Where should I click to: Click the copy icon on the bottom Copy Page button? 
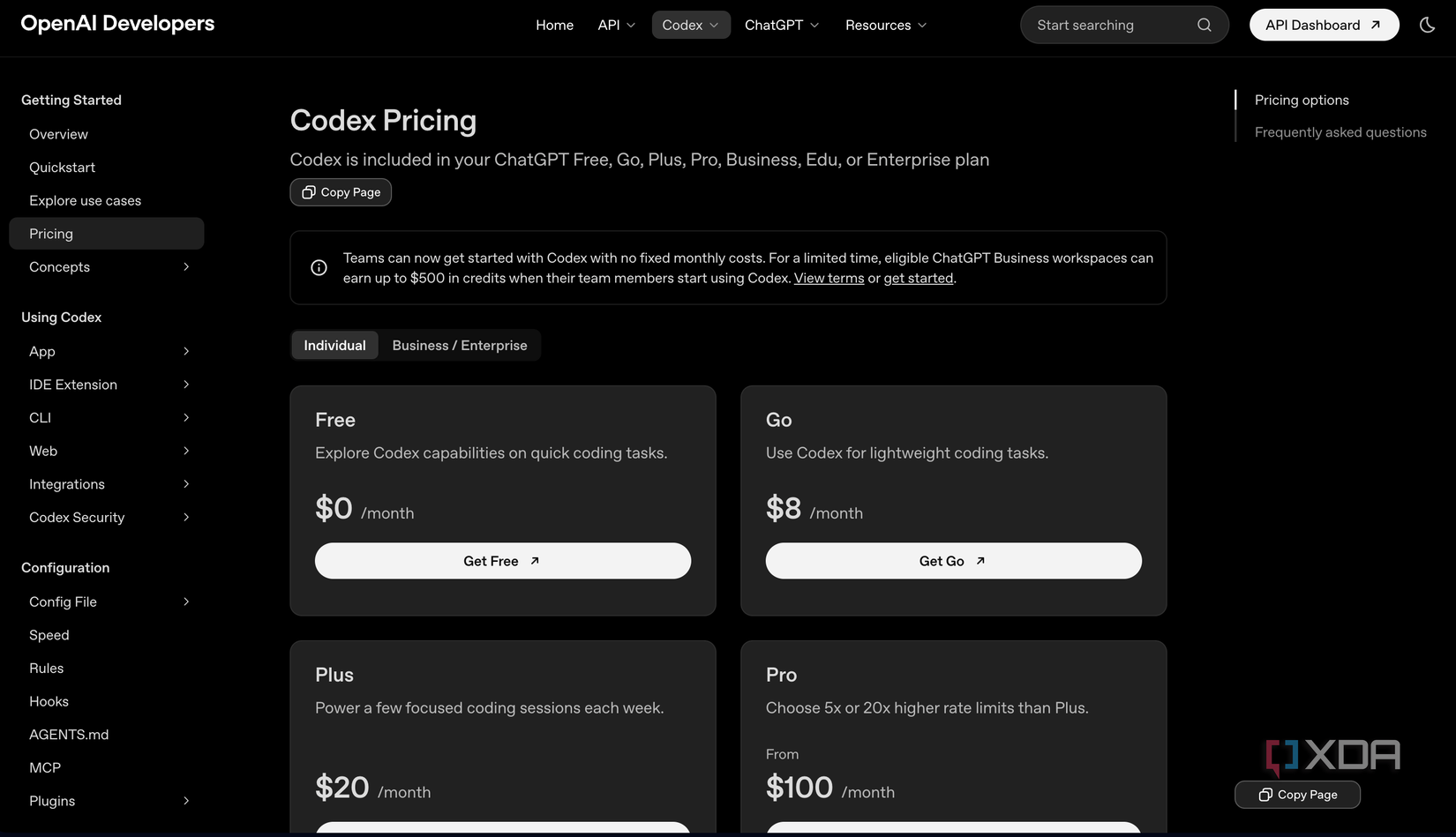click(1265, 795)
